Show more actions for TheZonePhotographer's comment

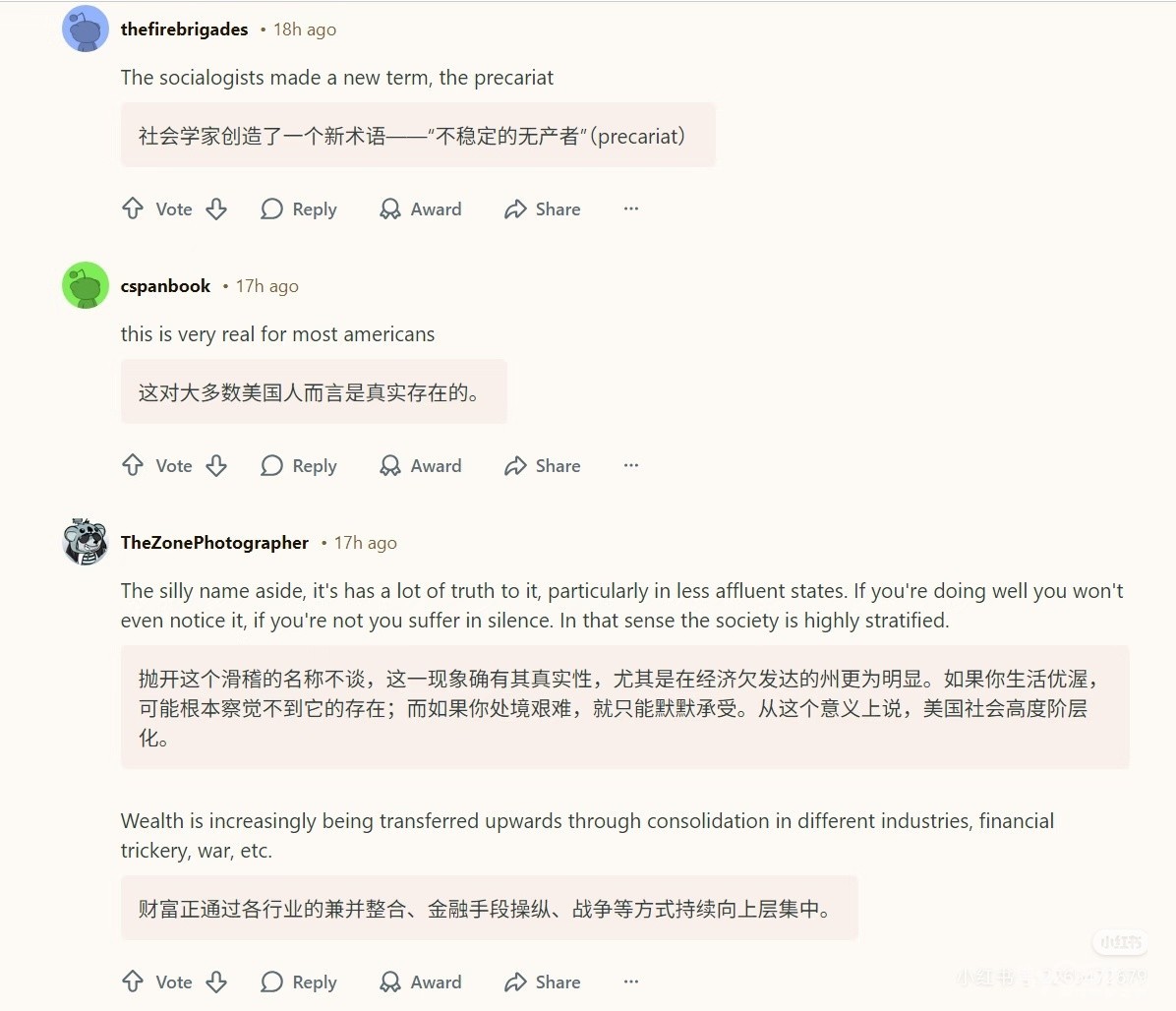(631, 981)
